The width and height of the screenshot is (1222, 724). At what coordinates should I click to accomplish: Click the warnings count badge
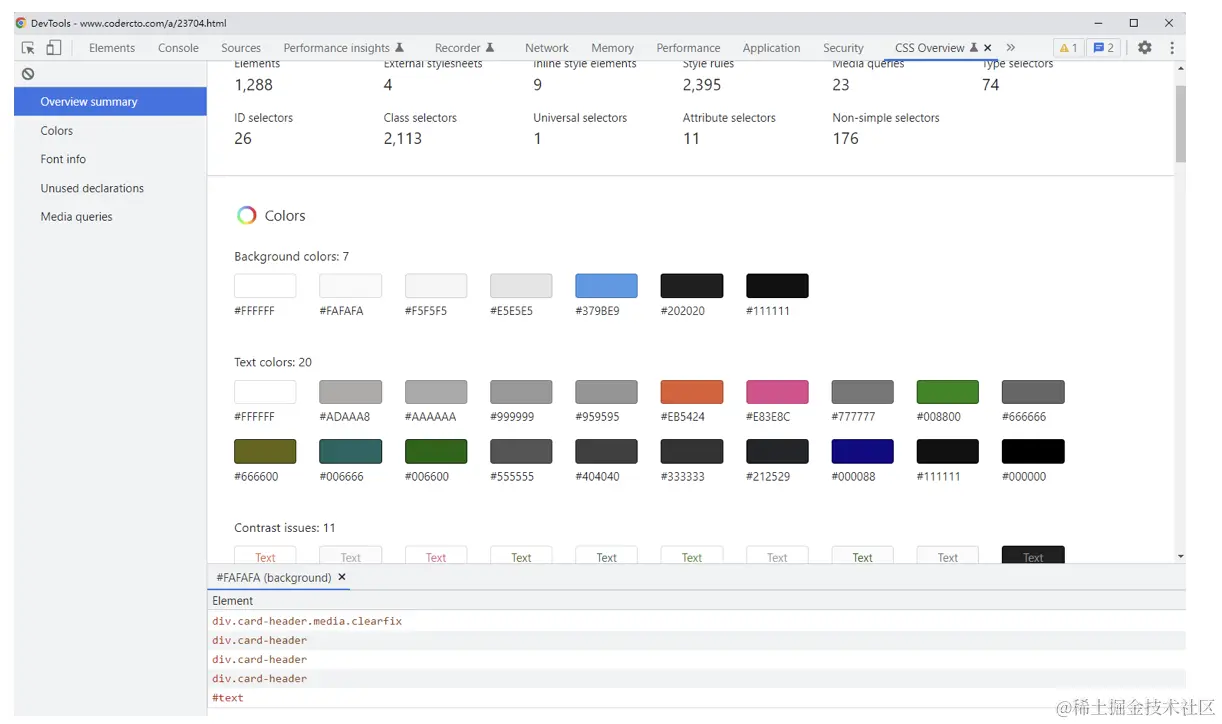coord(1068,47)
